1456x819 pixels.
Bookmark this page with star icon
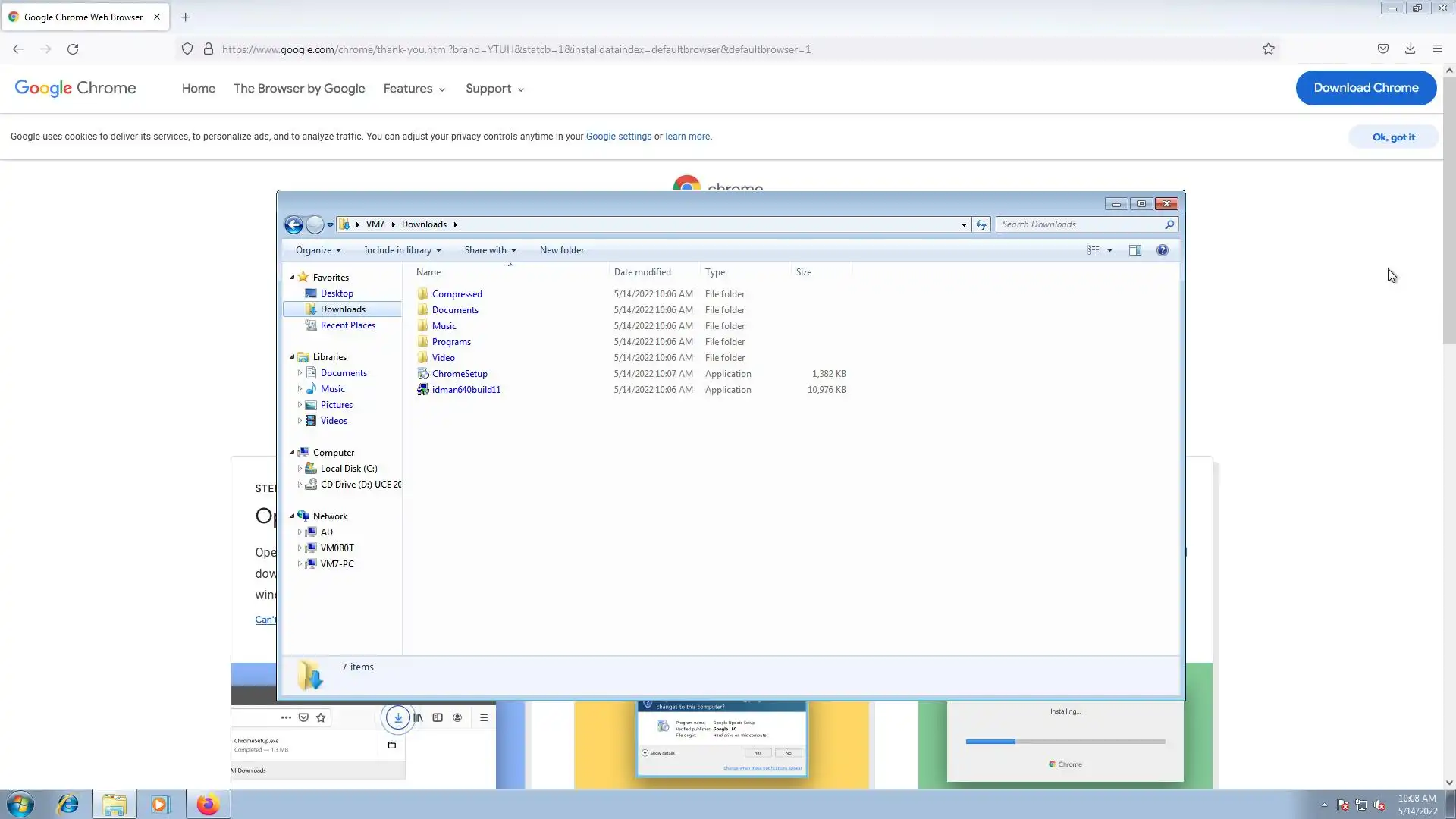(x=1269, y=49)
